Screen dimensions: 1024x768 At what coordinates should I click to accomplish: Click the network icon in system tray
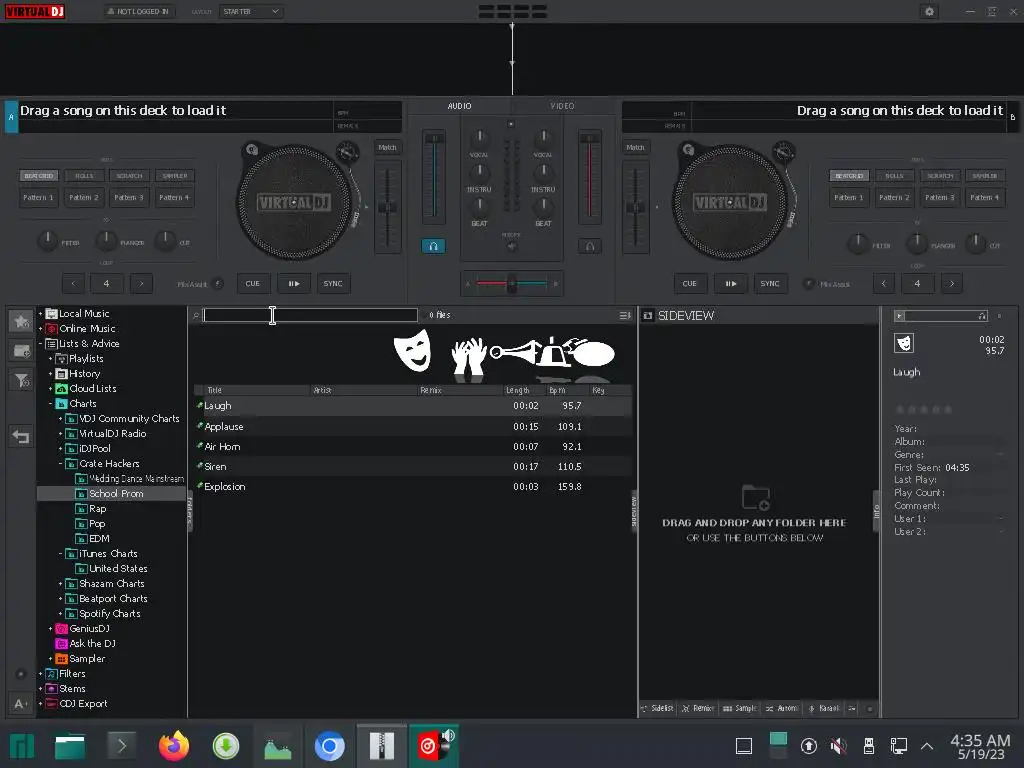click(899, 746)
